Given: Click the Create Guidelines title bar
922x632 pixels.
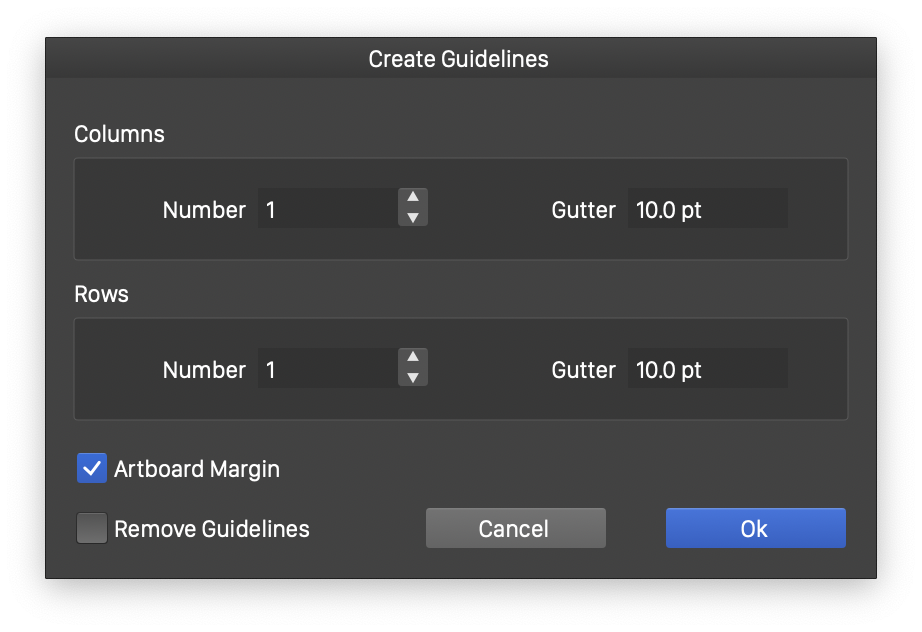Looking at the screenshot, I should (x=459, y=59).
